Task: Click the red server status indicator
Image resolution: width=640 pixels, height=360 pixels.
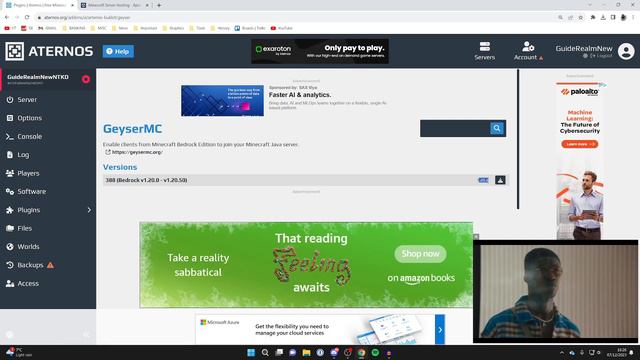Action: 86,79
